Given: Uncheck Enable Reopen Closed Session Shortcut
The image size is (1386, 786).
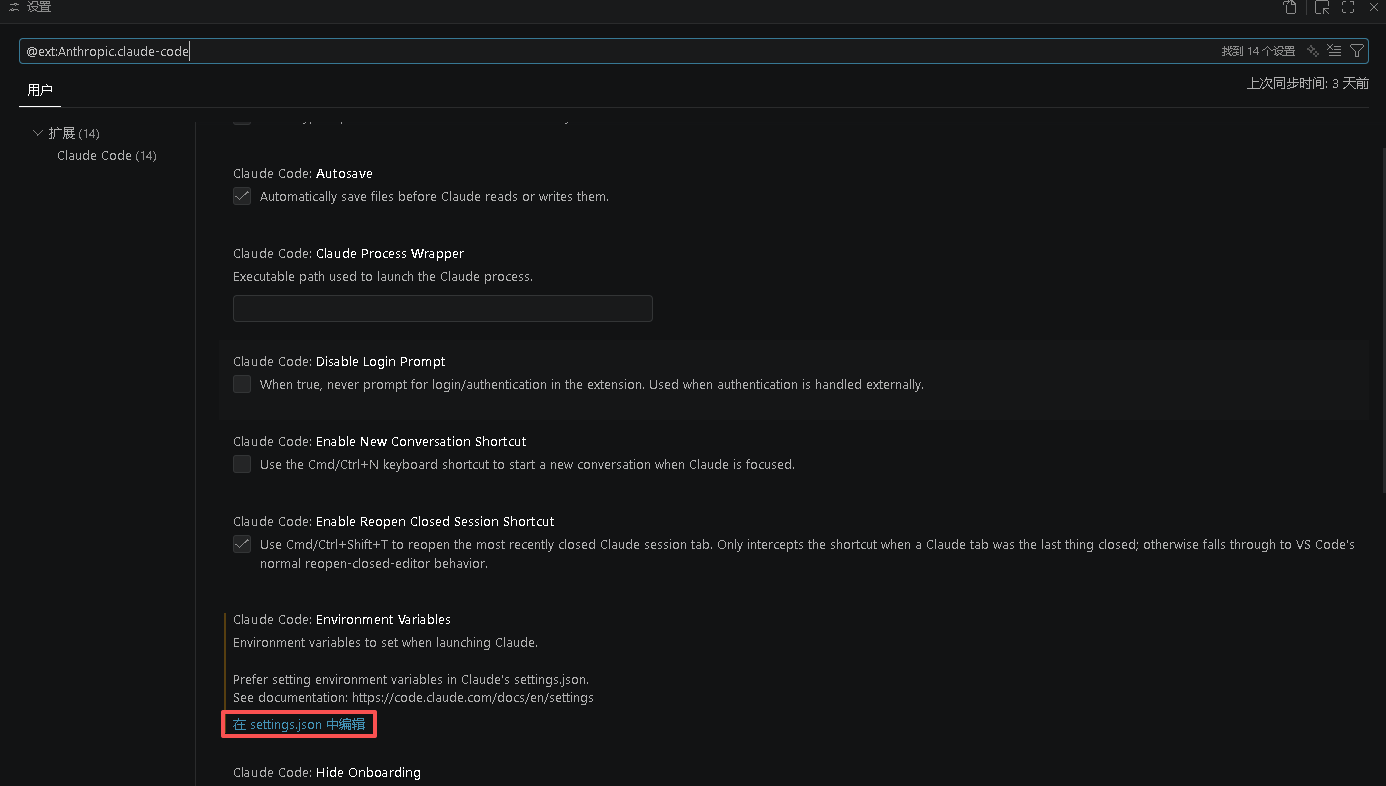Looking at the screenshot, I should pyautogui.click(x=242, y=544).
